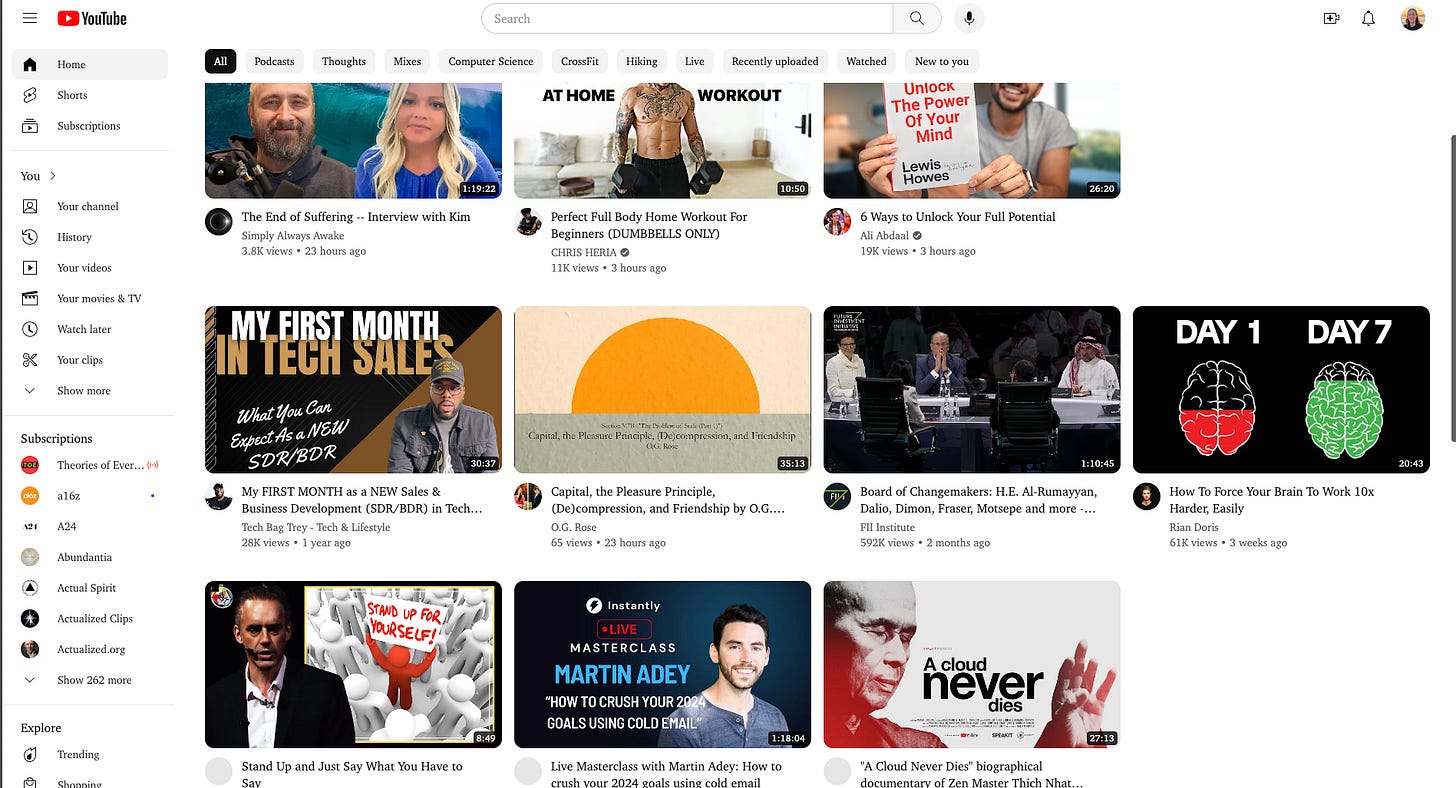The image size is (1456, 788).
Task: Open '6 Ways to Unlock Your Full Potential'
Action: [x=958, y=217]
